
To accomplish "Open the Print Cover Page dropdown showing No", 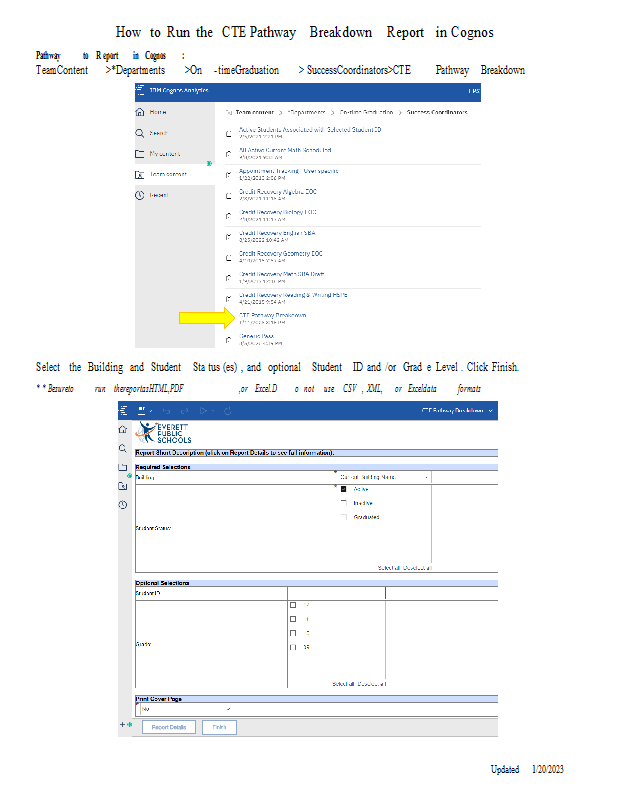I will [x=186, y=709].
